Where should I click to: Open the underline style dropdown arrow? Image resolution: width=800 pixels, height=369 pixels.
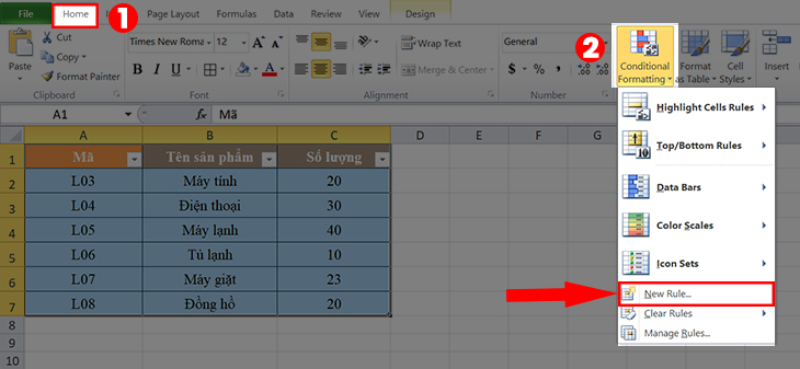188,69
